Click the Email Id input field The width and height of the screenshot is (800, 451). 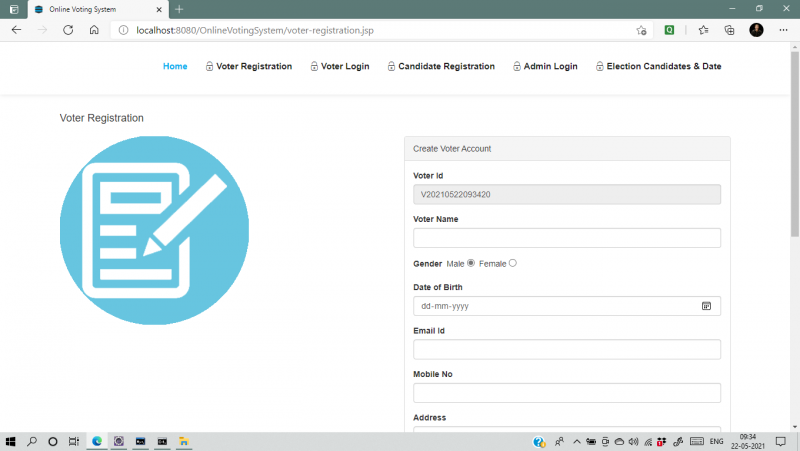567,349
